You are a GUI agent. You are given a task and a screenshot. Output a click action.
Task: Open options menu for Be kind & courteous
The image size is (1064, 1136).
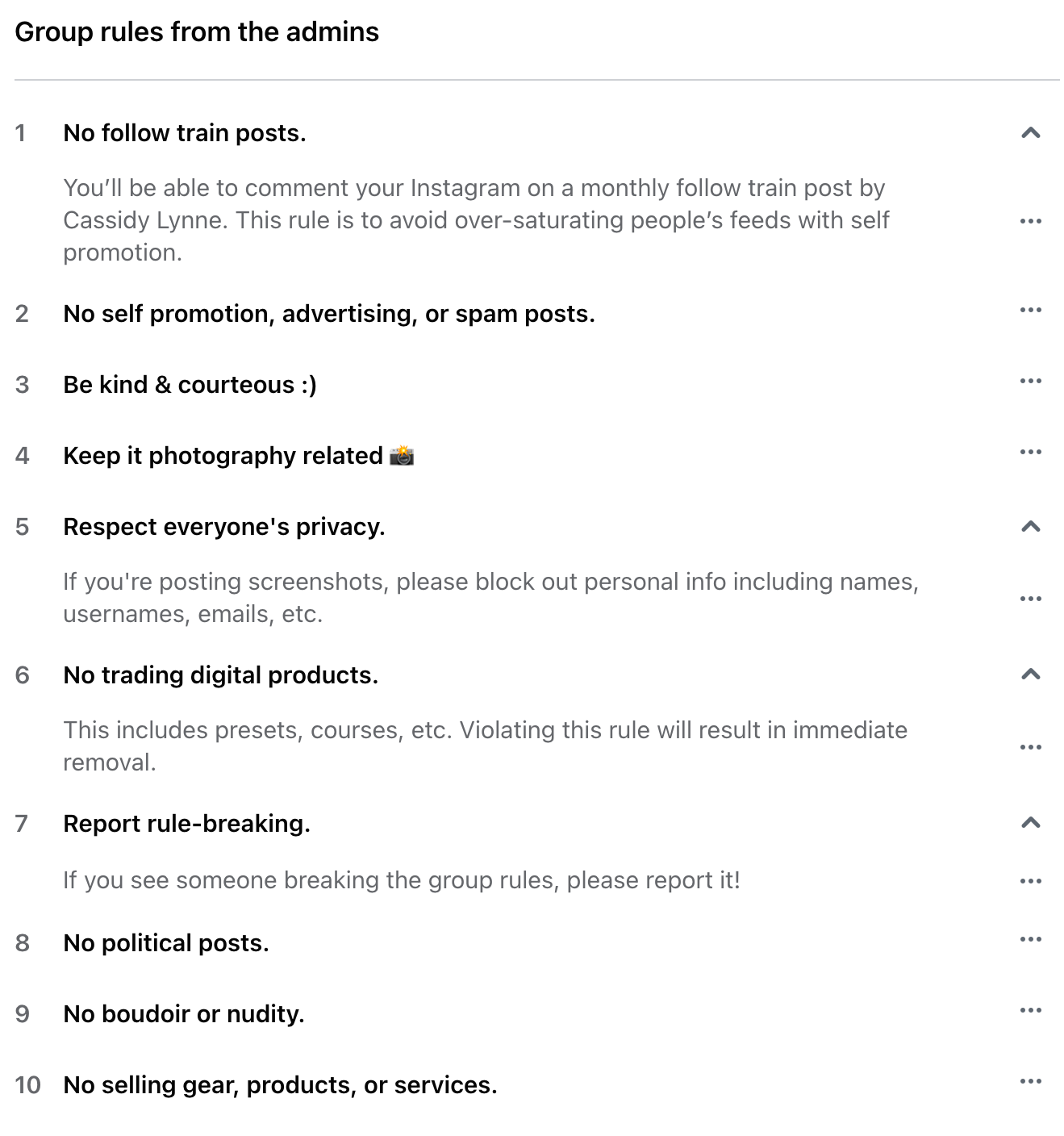(x=1030, y=381)
